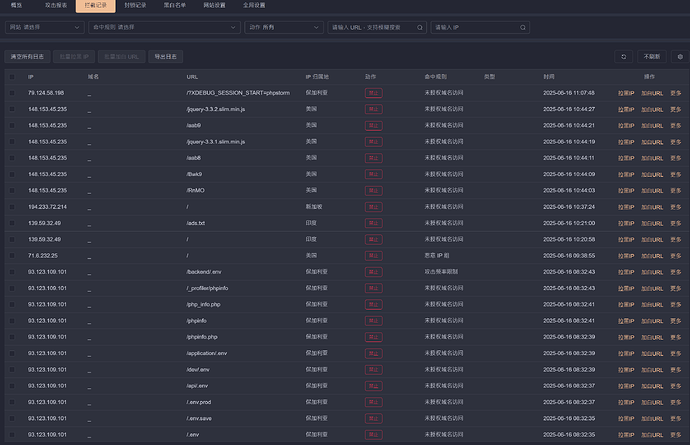Click the 攻击频率限制 rule cell
The image size is (690, 445).
click(x=441, y=272)
